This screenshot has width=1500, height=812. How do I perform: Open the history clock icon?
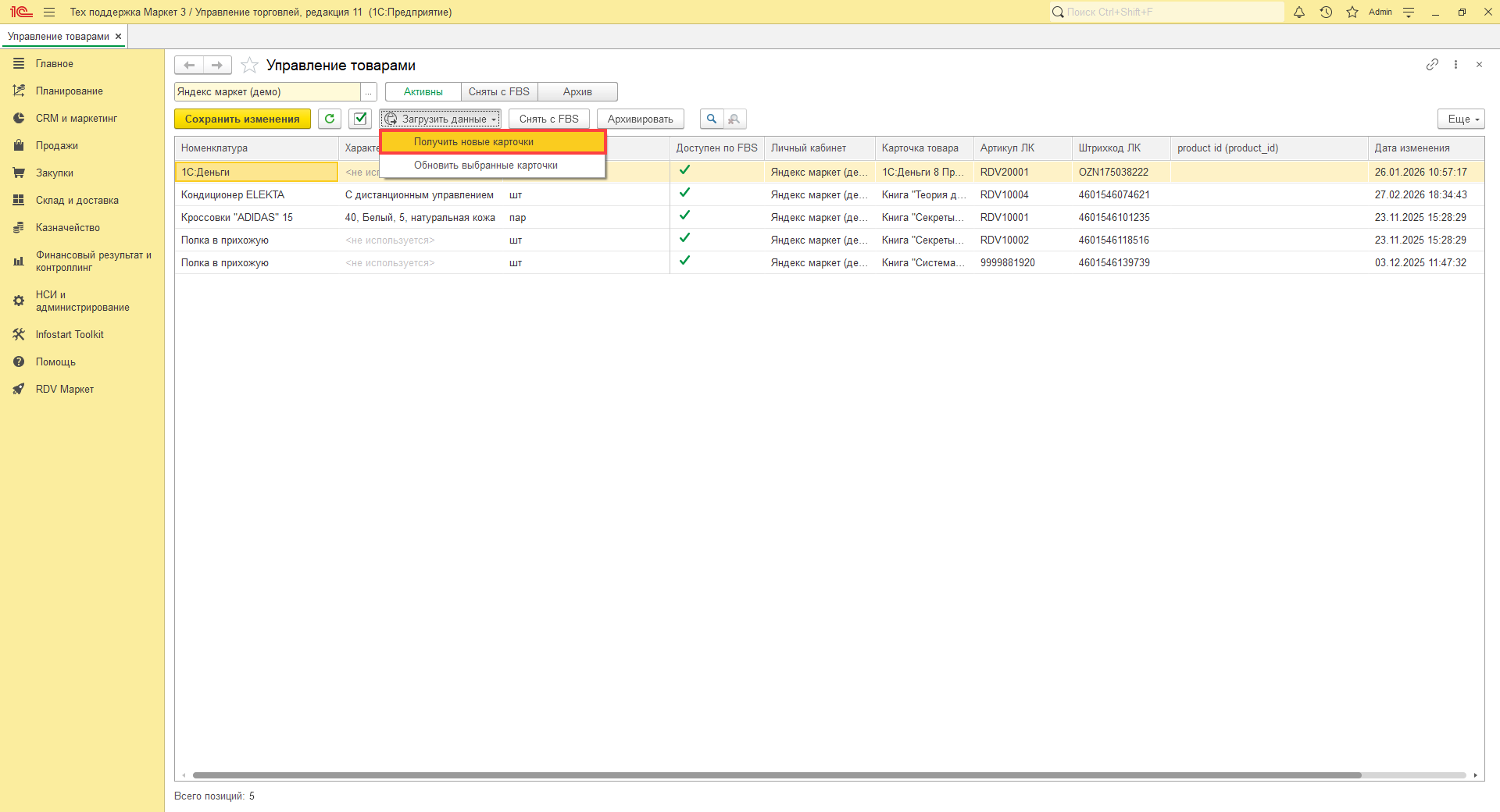coord(1326,12)
